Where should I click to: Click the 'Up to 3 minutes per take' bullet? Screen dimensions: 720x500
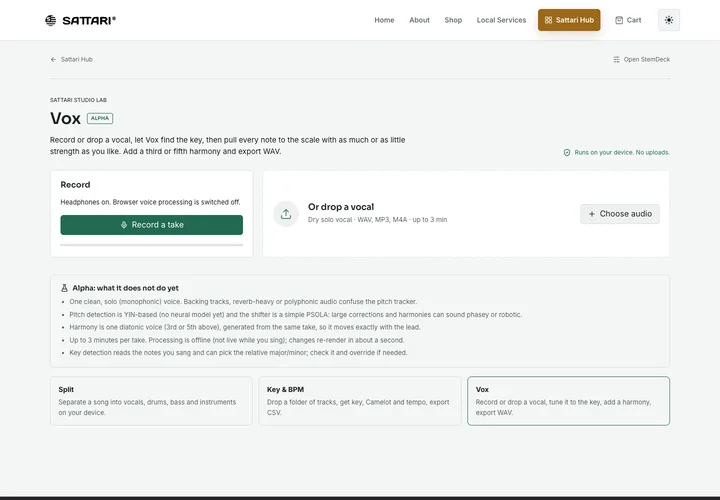coord(236,340)
